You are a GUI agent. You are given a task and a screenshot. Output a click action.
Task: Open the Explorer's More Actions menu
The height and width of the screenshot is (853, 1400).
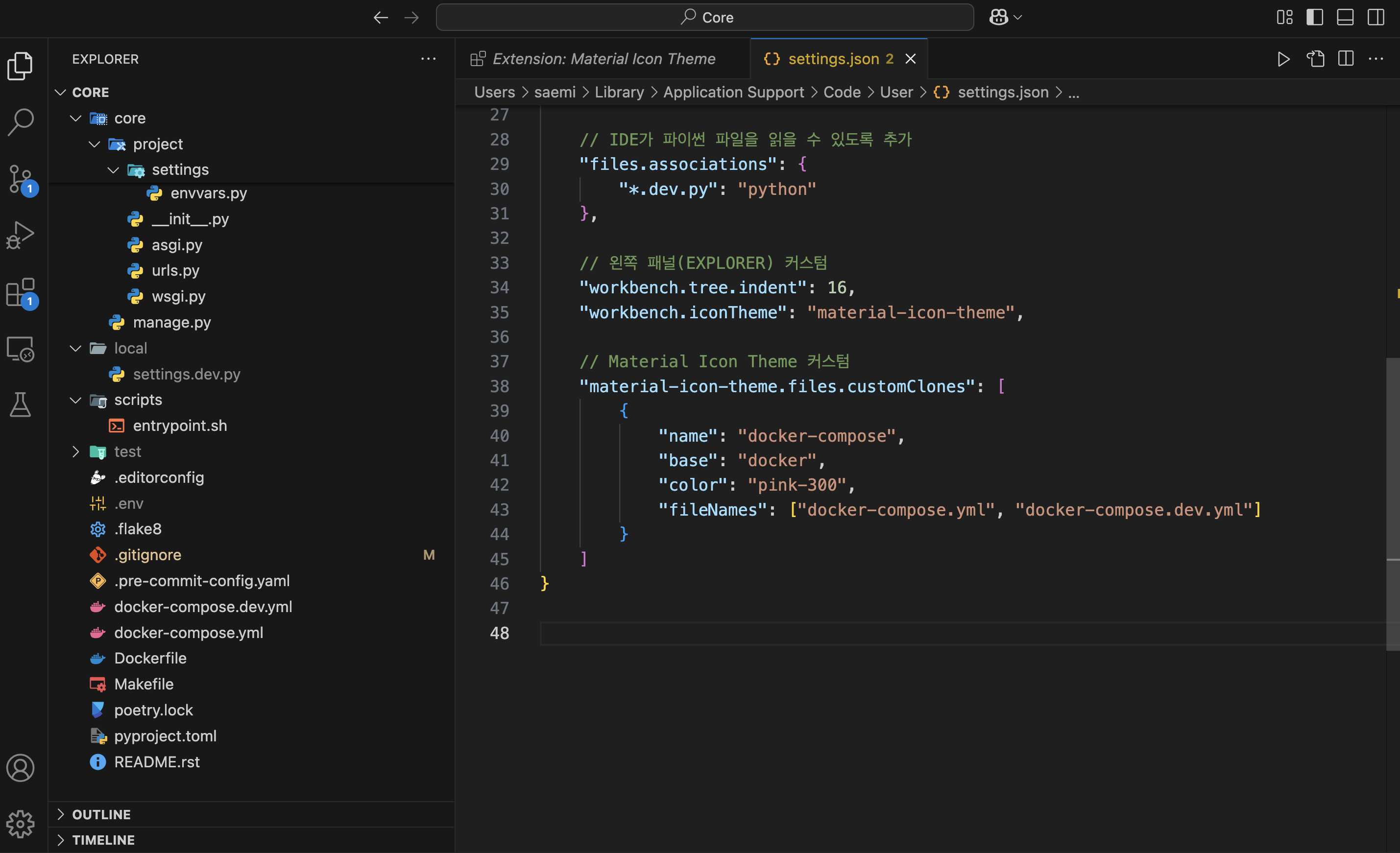[429, 58]
